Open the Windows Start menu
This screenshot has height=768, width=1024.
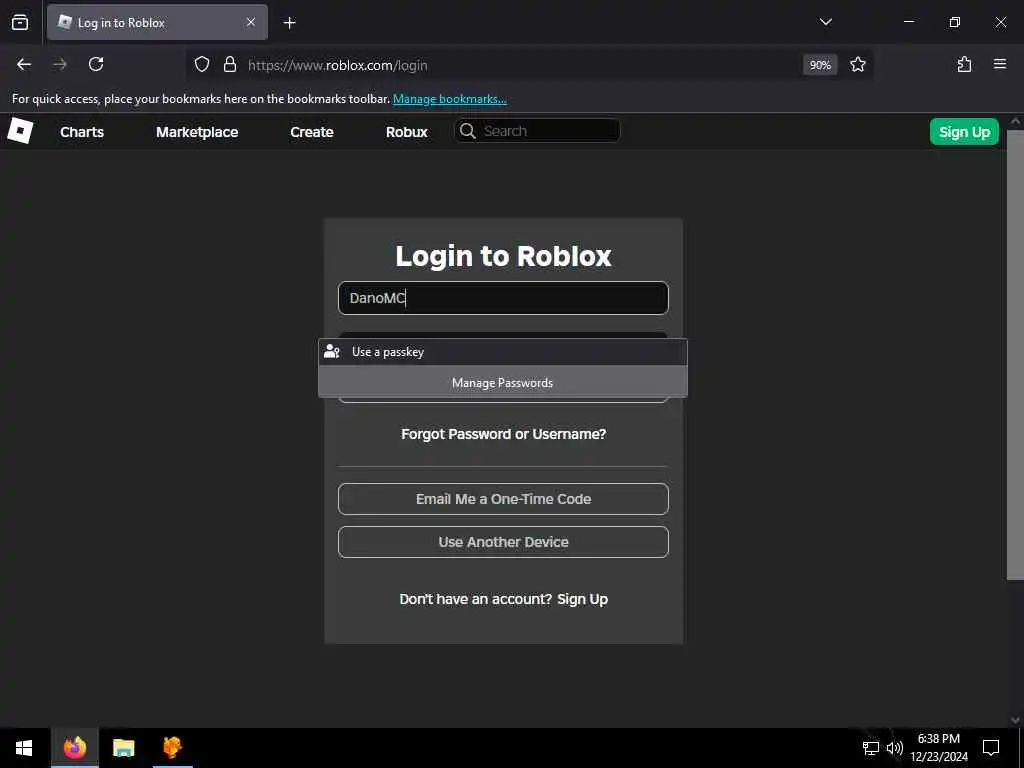click(x=24, y=748)
